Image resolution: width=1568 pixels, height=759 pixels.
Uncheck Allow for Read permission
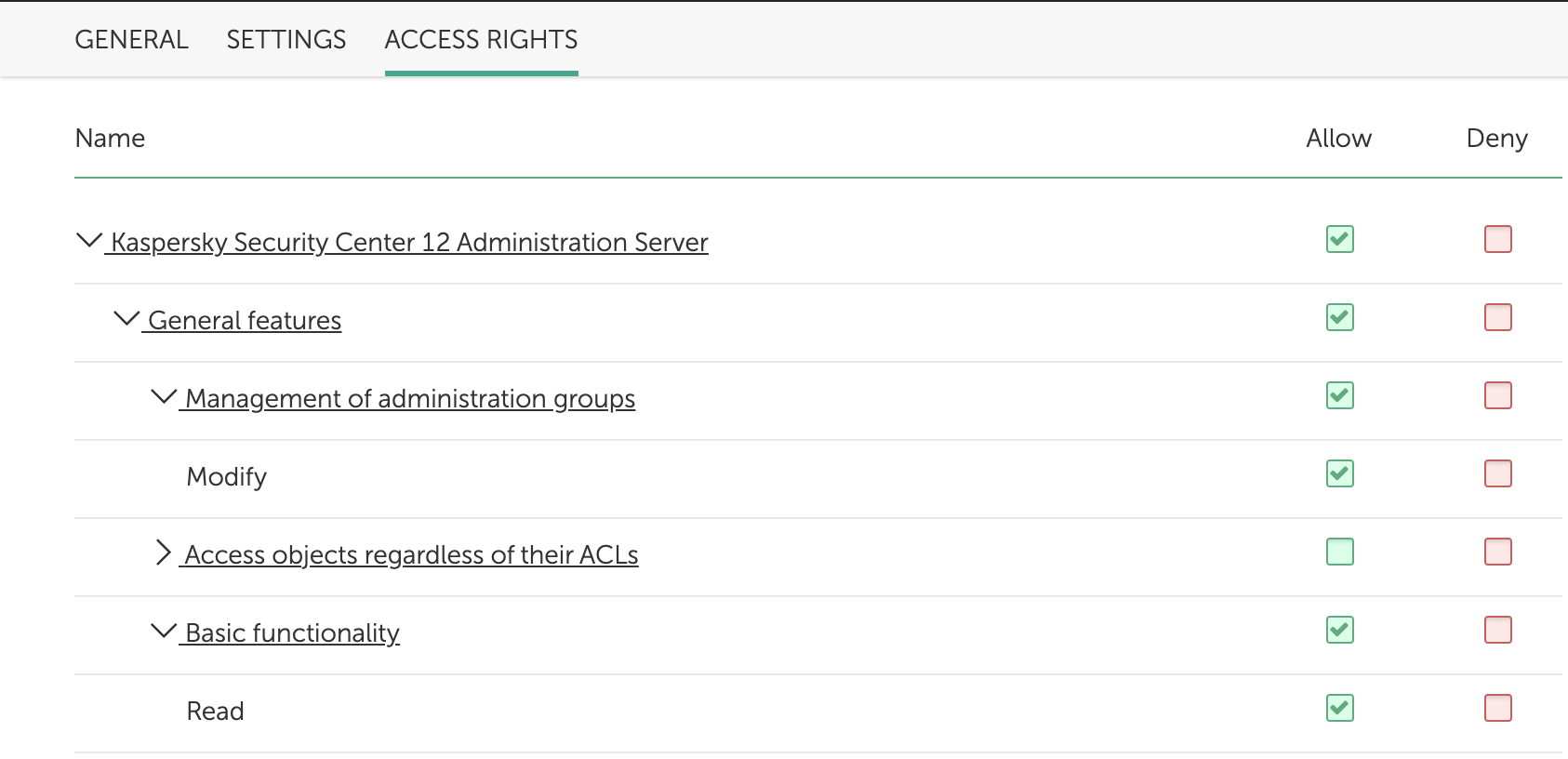[1339, 709]
